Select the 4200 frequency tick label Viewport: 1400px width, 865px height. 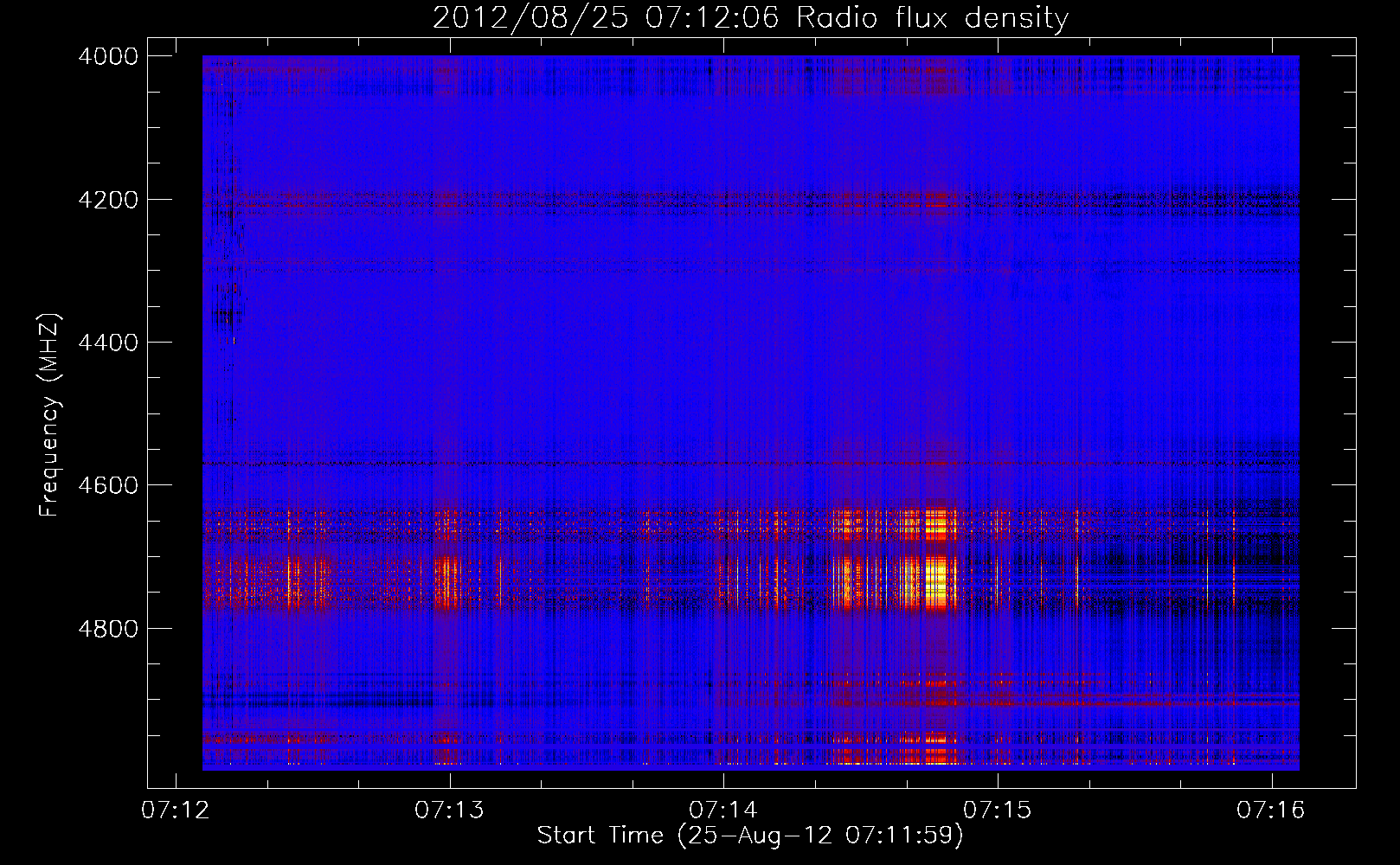[x=108, y=200]
